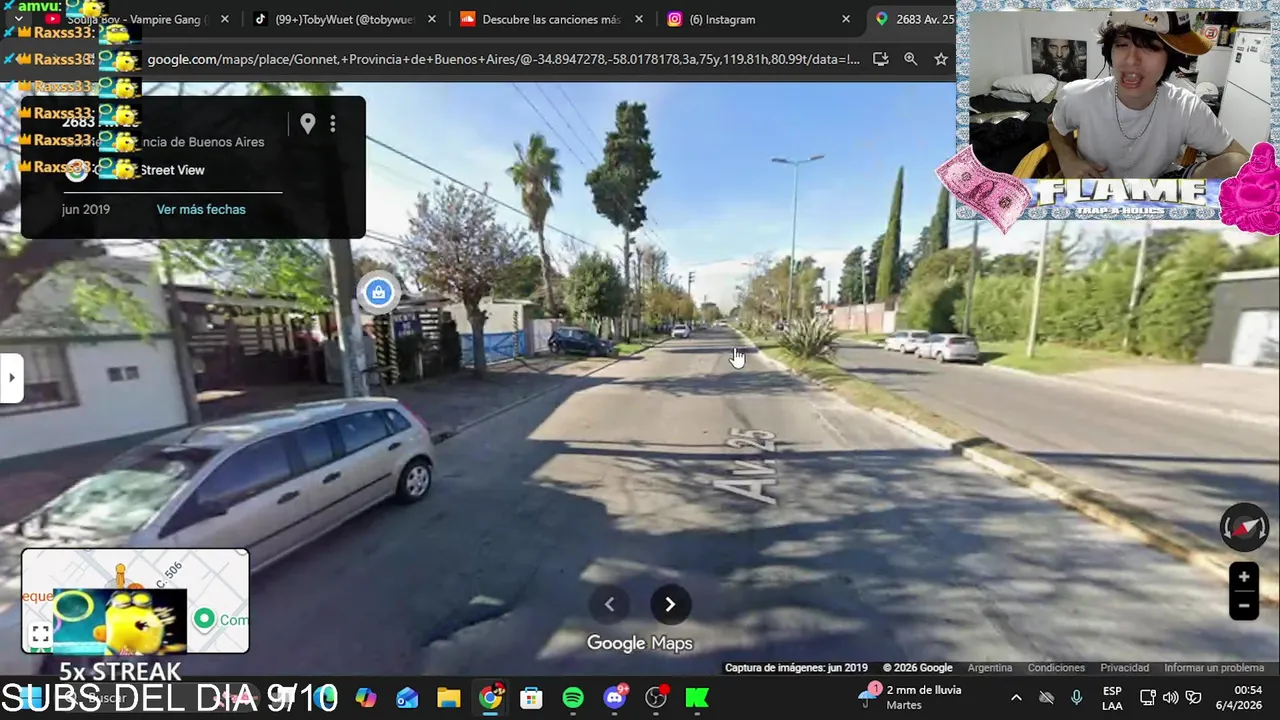1280x720 pixels.
Task: Click Captura de imágenes: jun 2019 text
Action: (x=796, y=668)
